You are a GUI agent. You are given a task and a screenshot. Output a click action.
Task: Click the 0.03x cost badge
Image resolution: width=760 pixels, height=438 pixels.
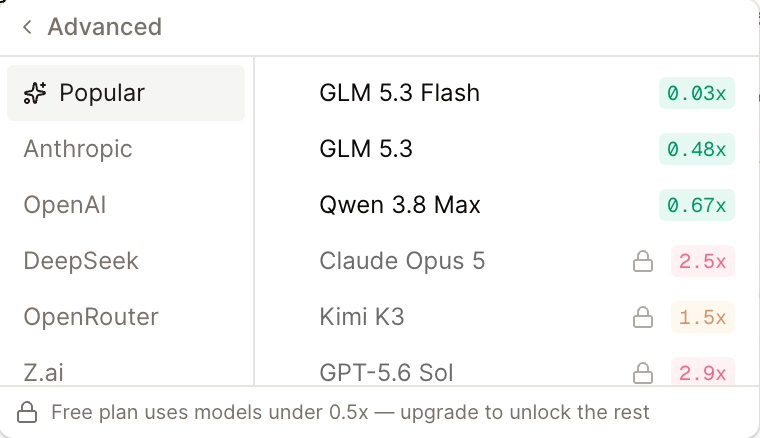coord(697,93)
